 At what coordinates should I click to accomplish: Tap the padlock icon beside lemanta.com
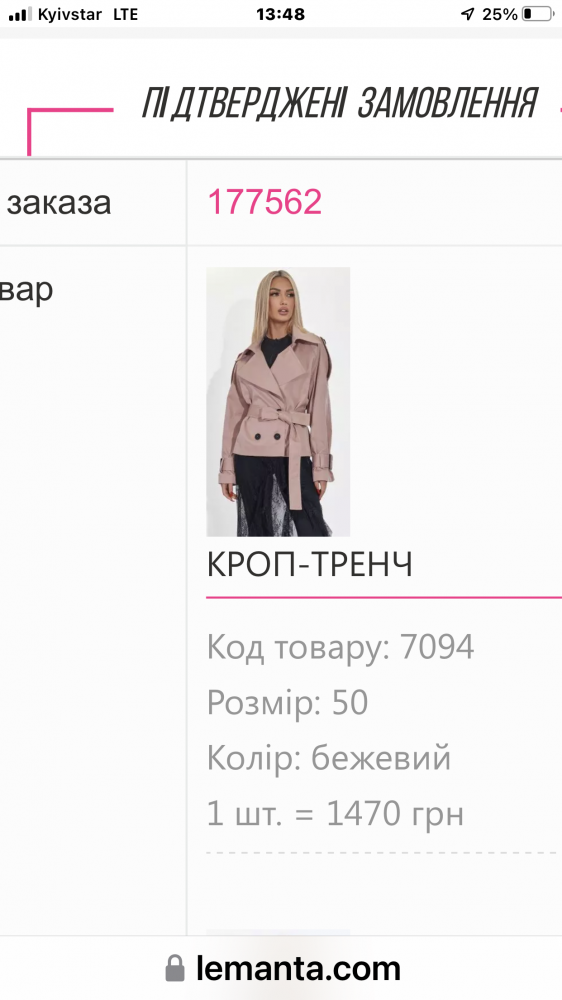tap(175, 968)
